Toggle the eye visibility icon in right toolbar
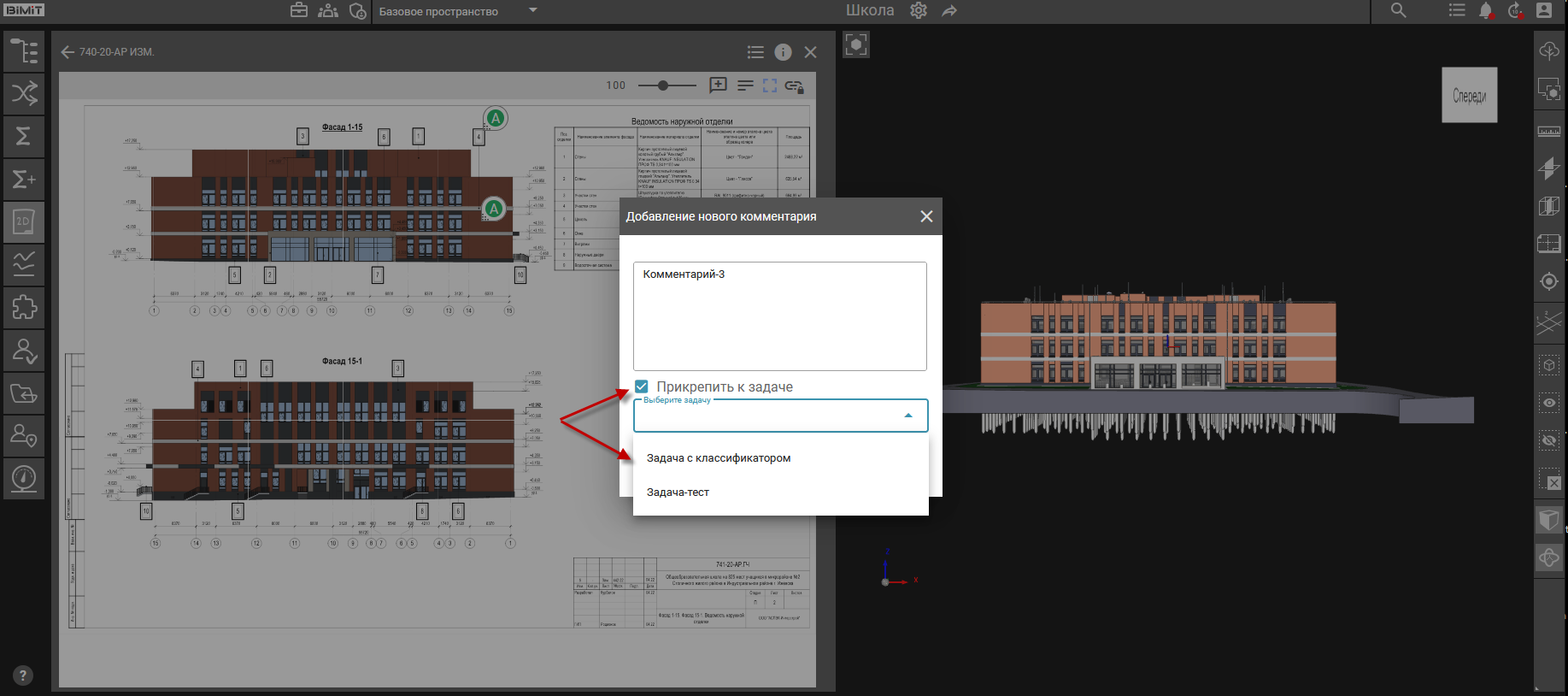The width and height of the screenshot is (1568, 696). click(x=1549, y=403)
